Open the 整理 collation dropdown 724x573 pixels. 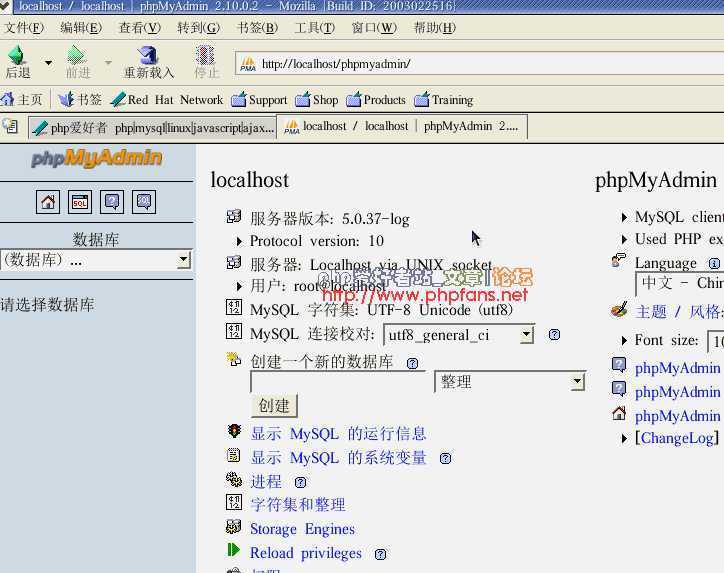(510, 382)
